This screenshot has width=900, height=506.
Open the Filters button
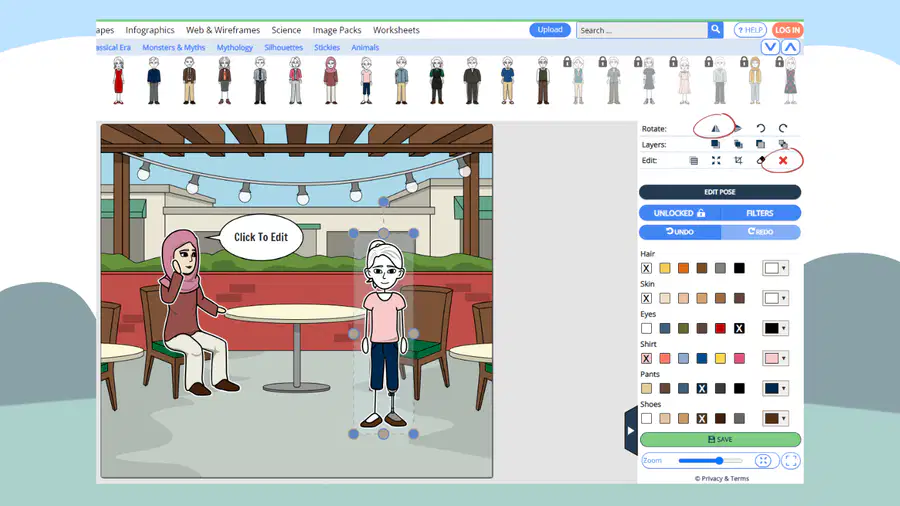click(x=760, y=213)
